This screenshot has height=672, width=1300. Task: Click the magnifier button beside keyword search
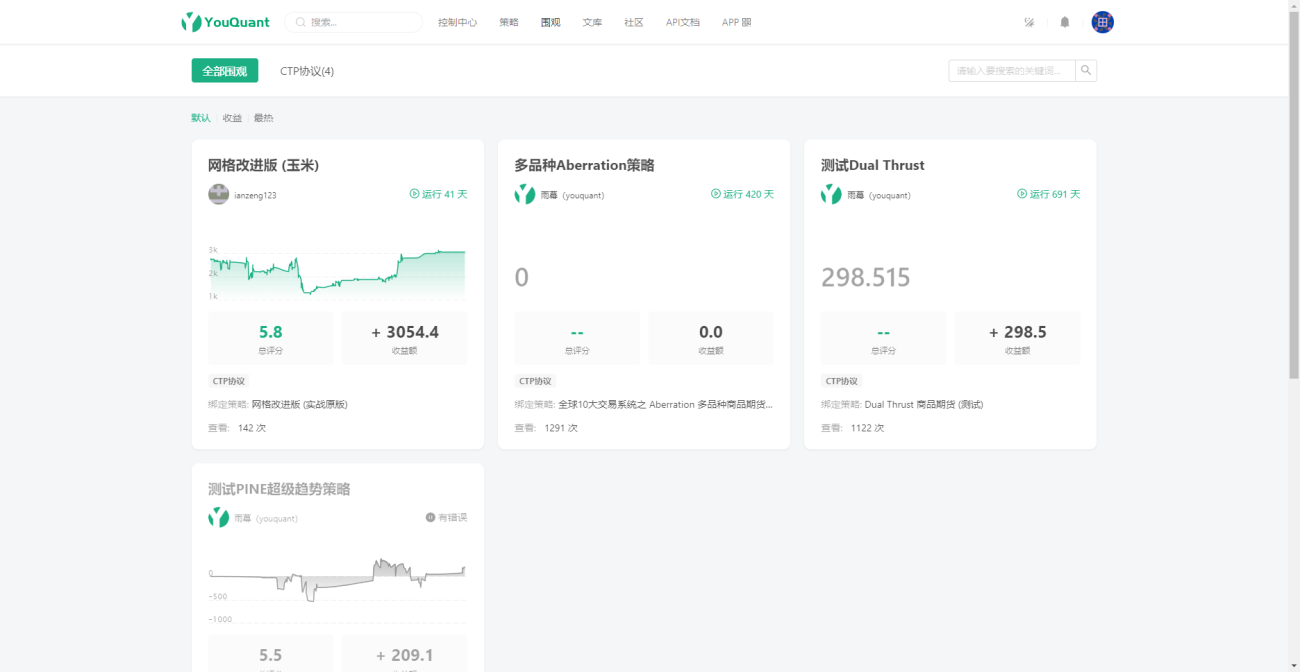tap(1086, 71)
